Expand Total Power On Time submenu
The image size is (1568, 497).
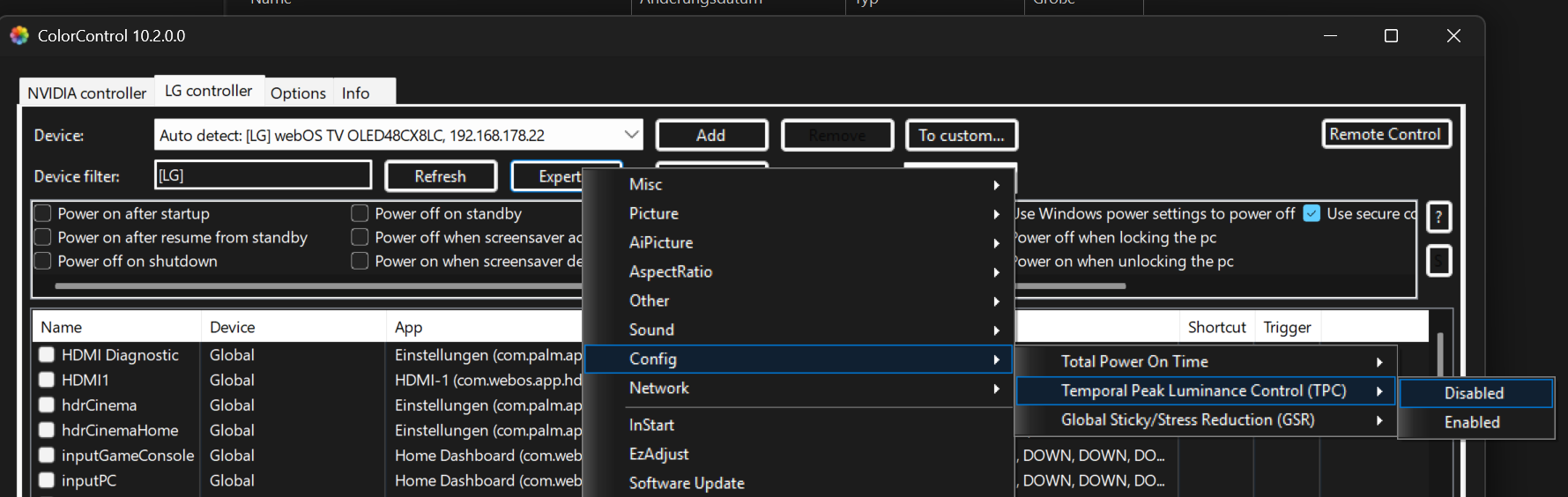point(1206,361)
